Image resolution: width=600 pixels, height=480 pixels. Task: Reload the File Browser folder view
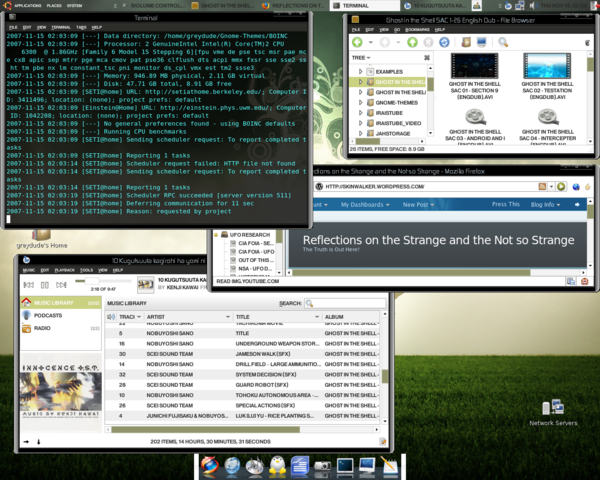(x=444, y=42)
